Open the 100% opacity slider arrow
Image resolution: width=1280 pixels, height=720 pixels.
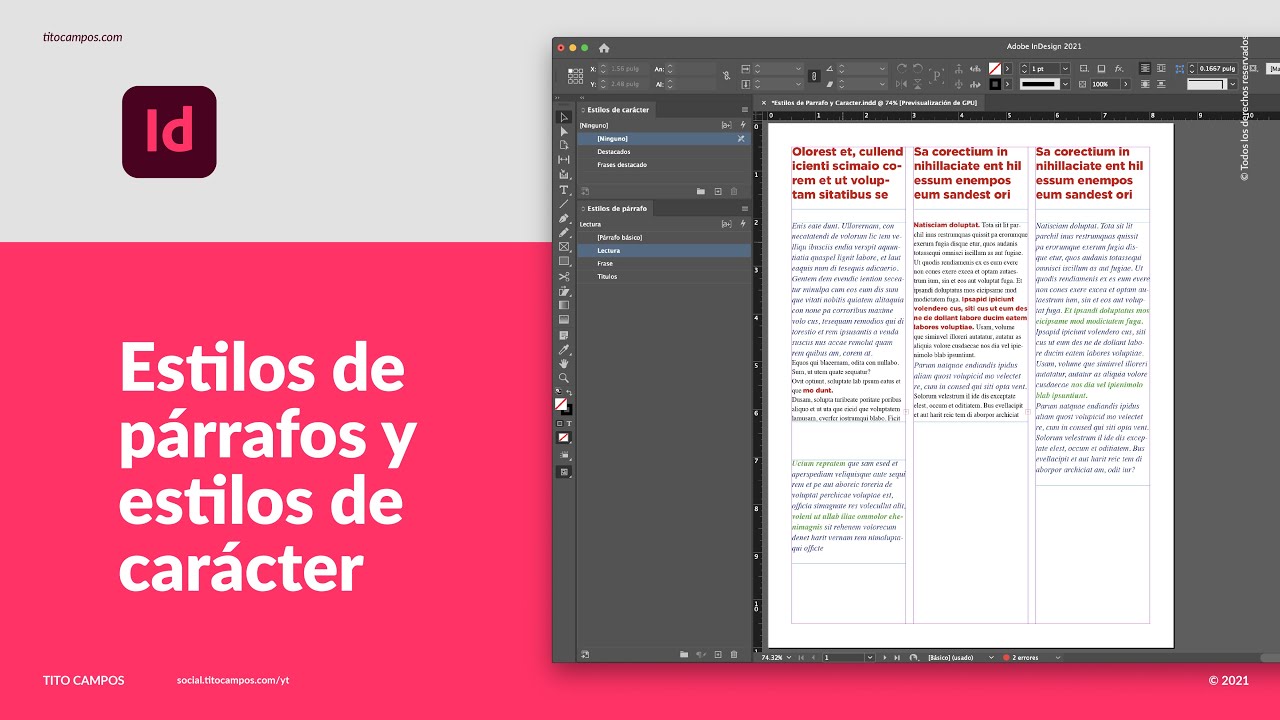tap(1125, 84)
